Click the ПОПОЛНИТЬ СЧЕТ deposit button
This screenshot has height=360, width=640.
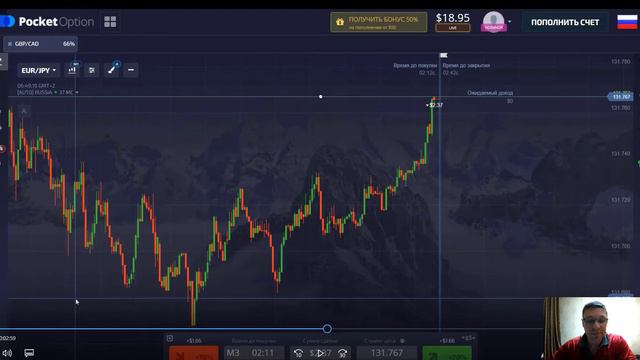(565, 22)
